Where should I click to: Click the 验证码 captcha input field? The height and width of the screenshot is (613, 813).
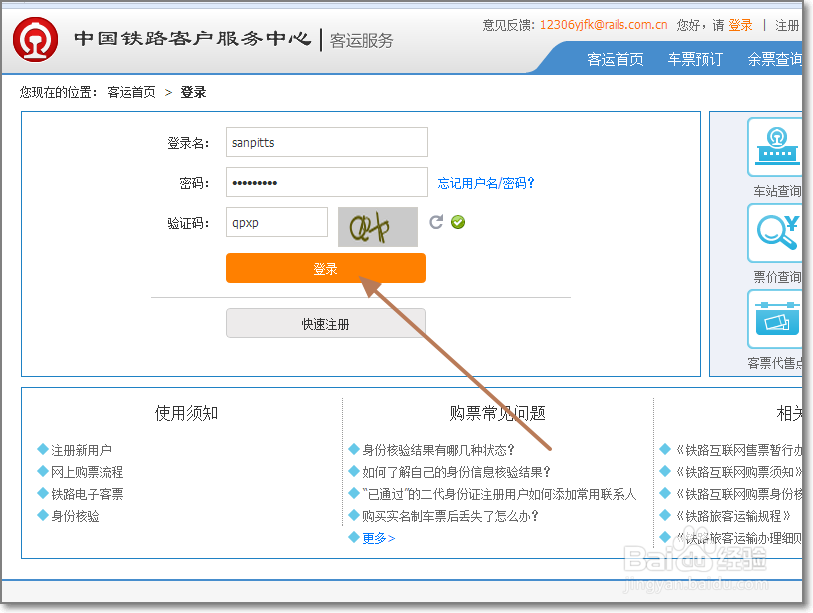(x=276, y=222)
